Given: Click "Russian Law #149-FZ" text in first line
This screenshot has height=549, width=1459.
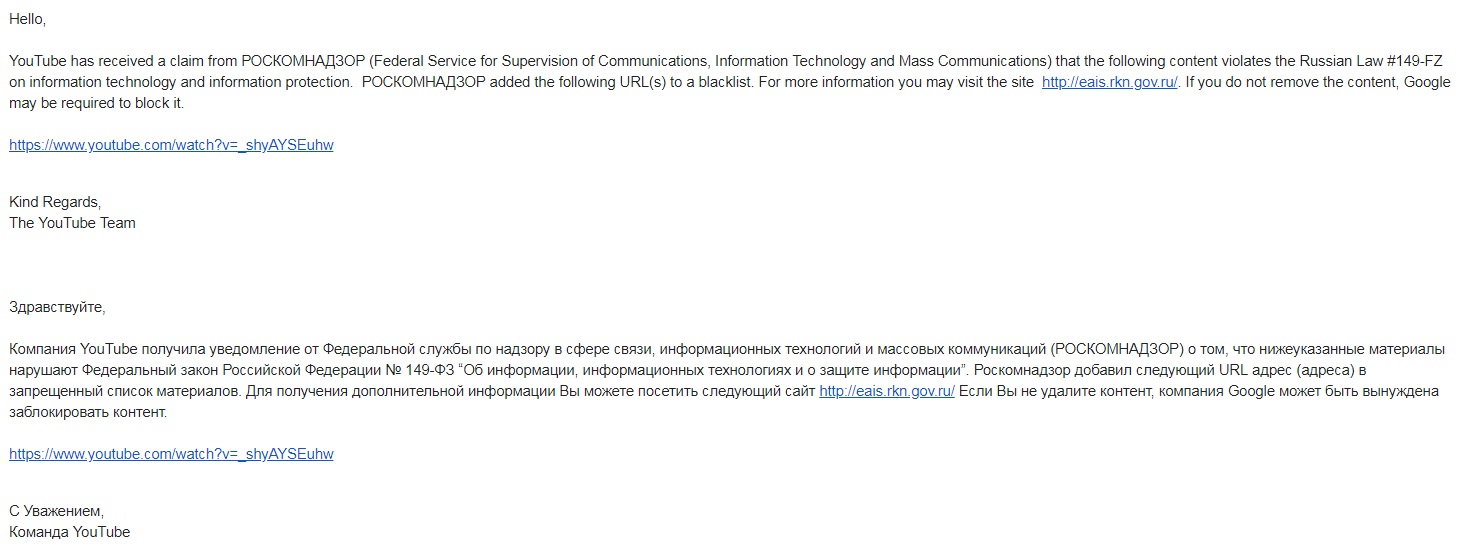Looking at the screenshot, I should [x=1376, y=61].
